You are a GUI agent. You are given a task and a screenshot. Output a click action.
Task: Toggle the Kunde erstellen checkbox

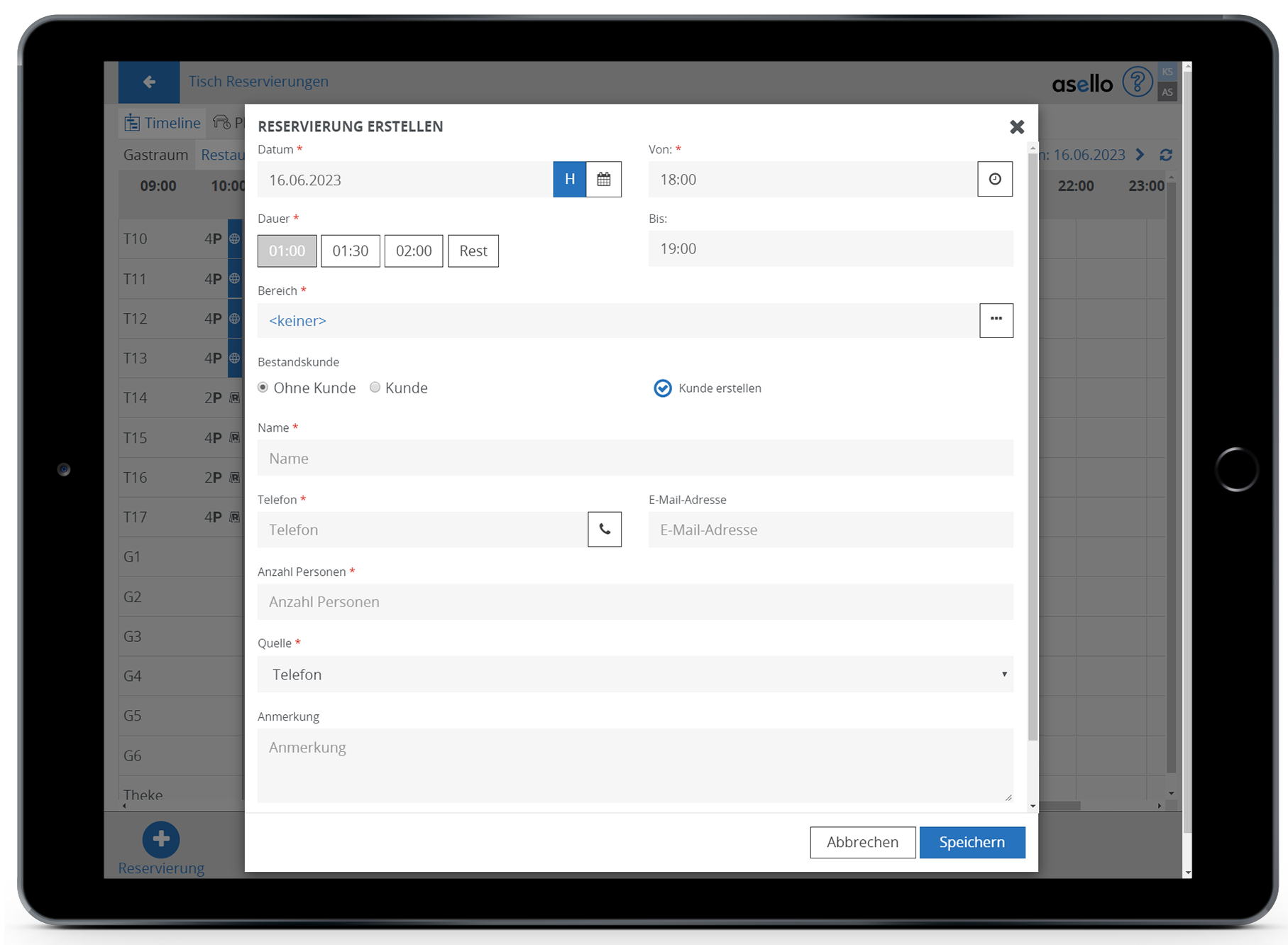pyautogui.click(x=662, y=388)
